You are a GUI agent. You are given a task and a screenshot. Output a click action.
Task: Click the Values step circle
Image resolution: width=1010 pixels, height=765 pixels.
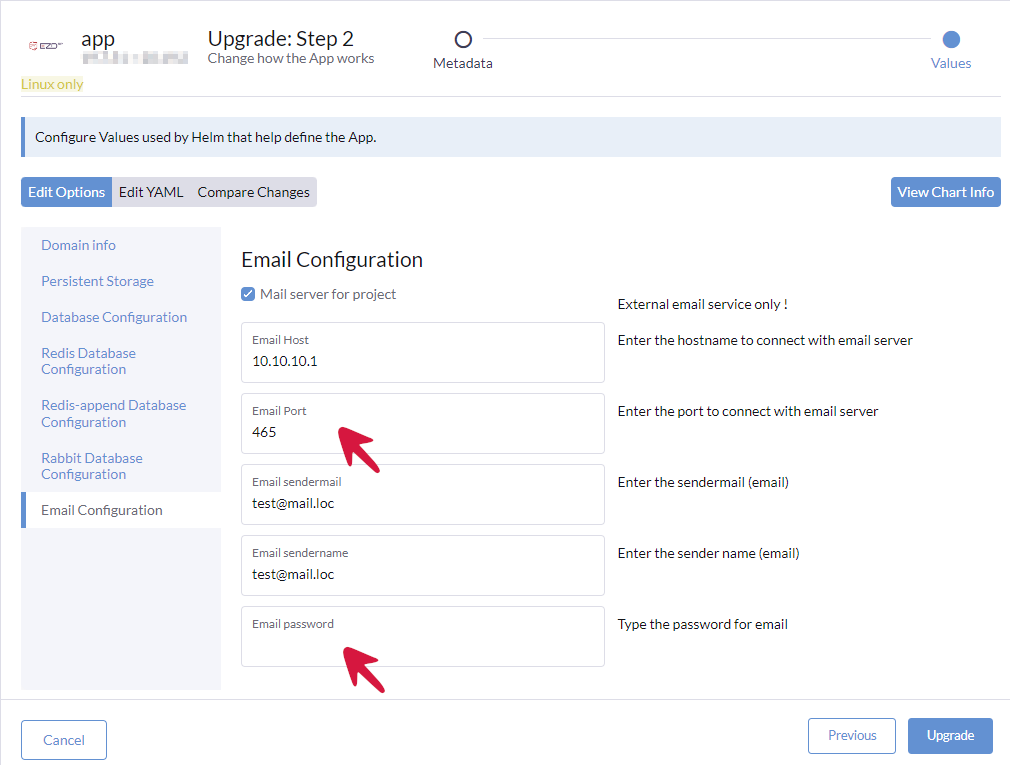pyautogui.click(x=951, y=40)
